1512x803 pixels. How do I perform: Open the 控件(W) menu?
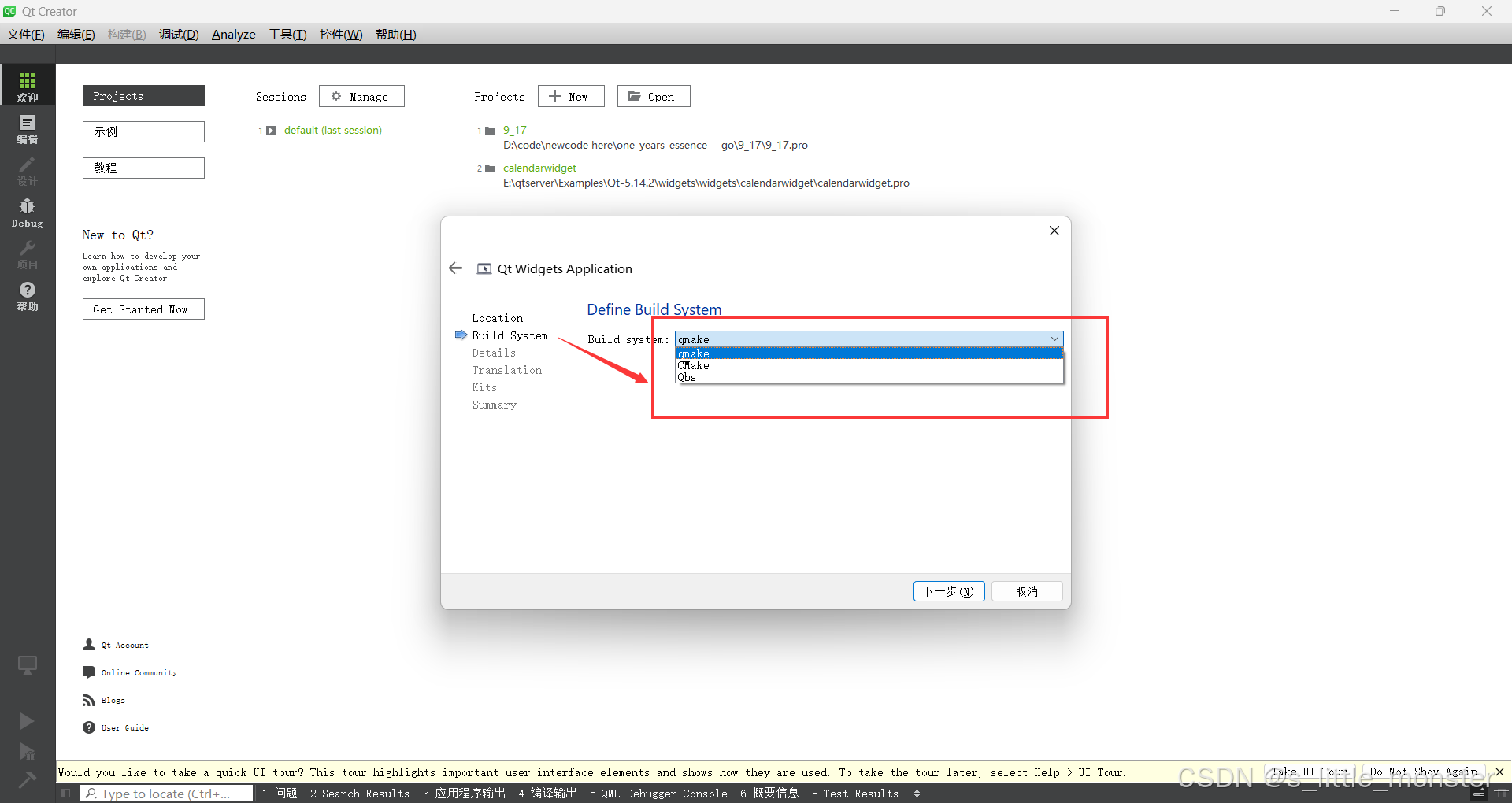(341, 35)
